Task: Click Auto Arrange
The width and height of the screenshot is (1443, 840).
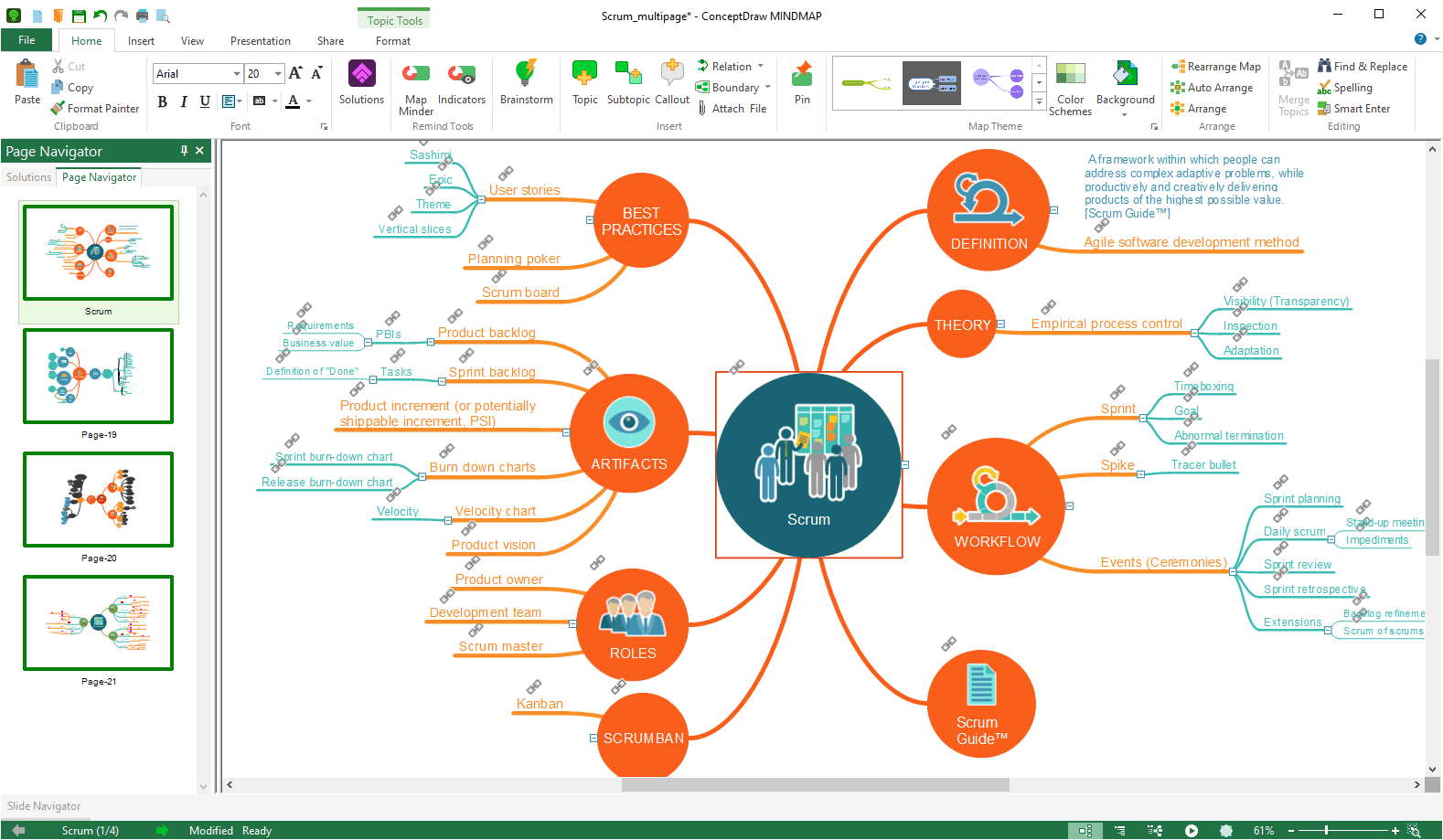Action: pyautogui.click(x=1212, y=88)
